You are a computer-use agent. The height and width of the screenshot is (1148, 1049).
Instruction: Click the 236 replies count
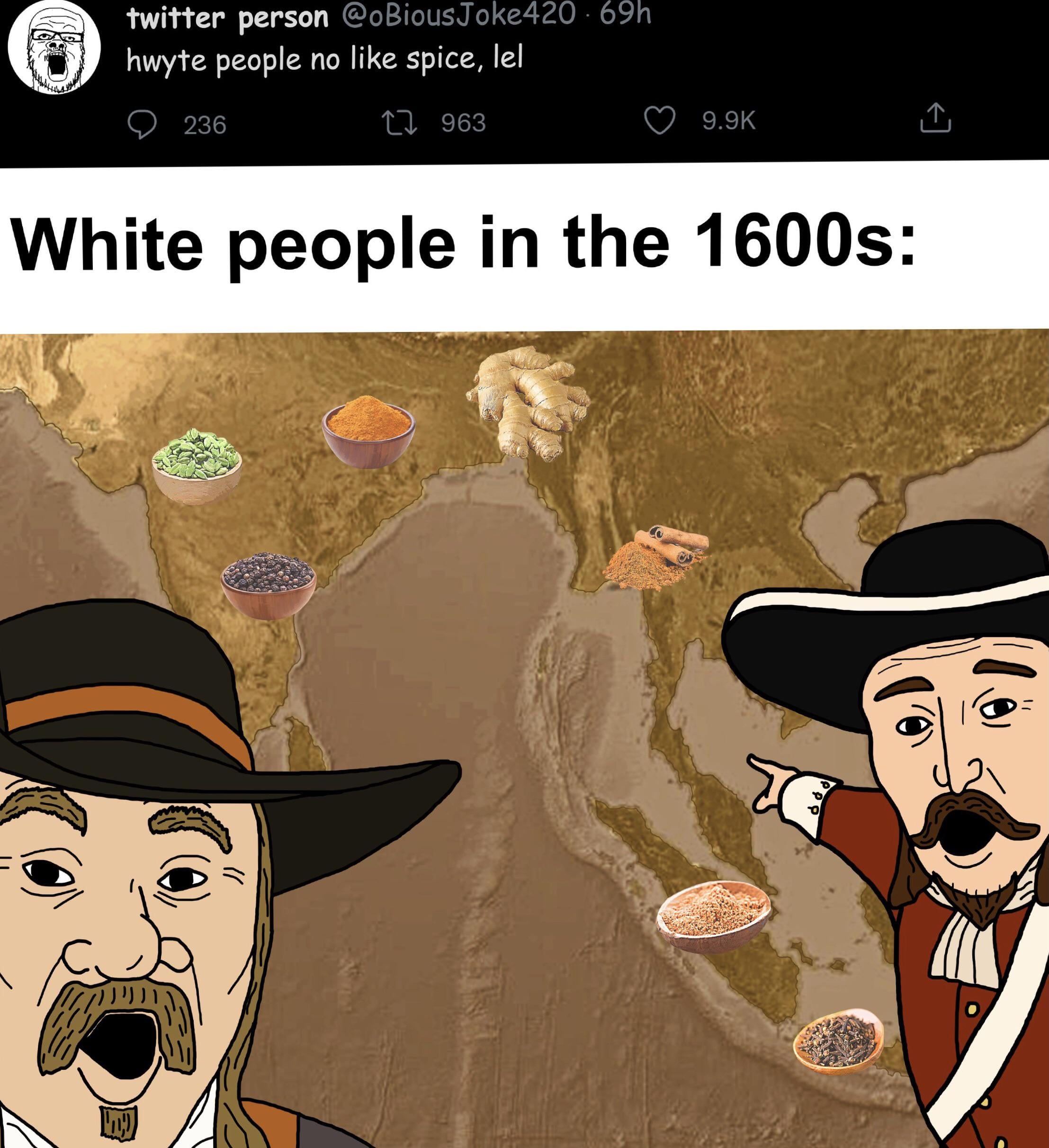pos(205,125)
